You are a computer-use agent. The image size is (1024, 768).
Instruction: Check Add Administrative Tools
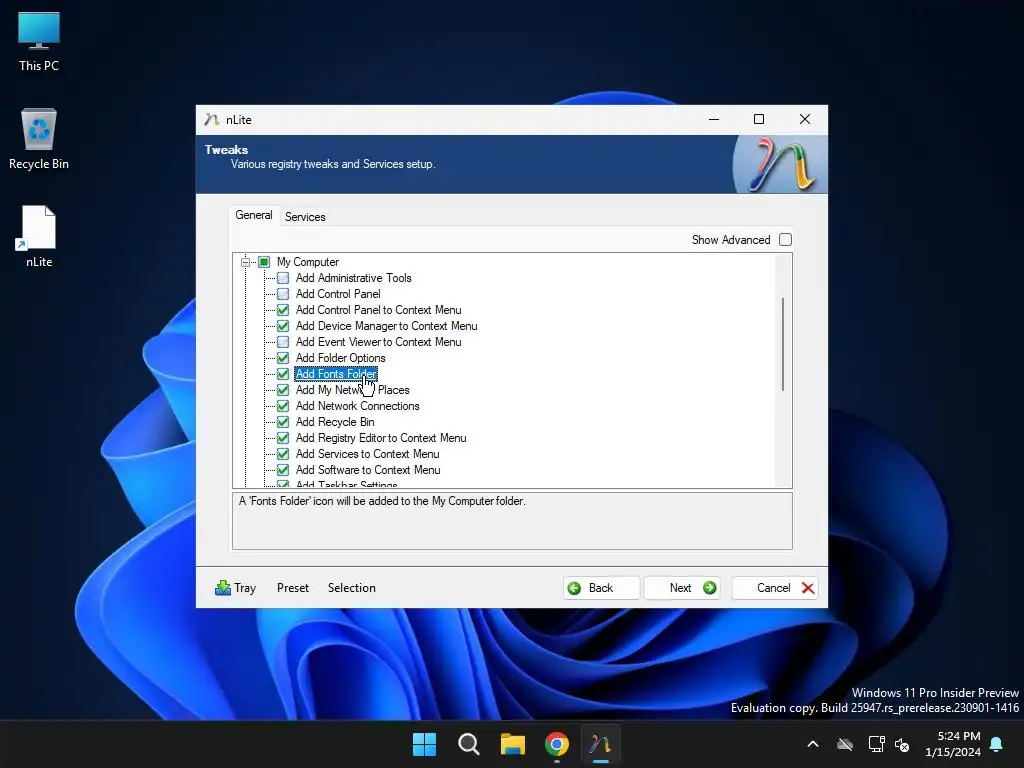pyautogui.click(x=283, y=278)
